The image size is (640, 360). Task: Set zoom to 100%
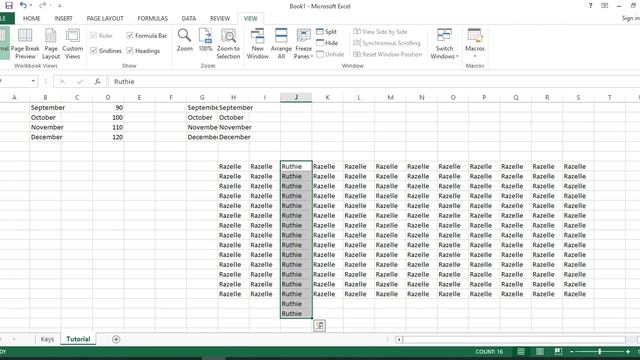click(205, 40)
